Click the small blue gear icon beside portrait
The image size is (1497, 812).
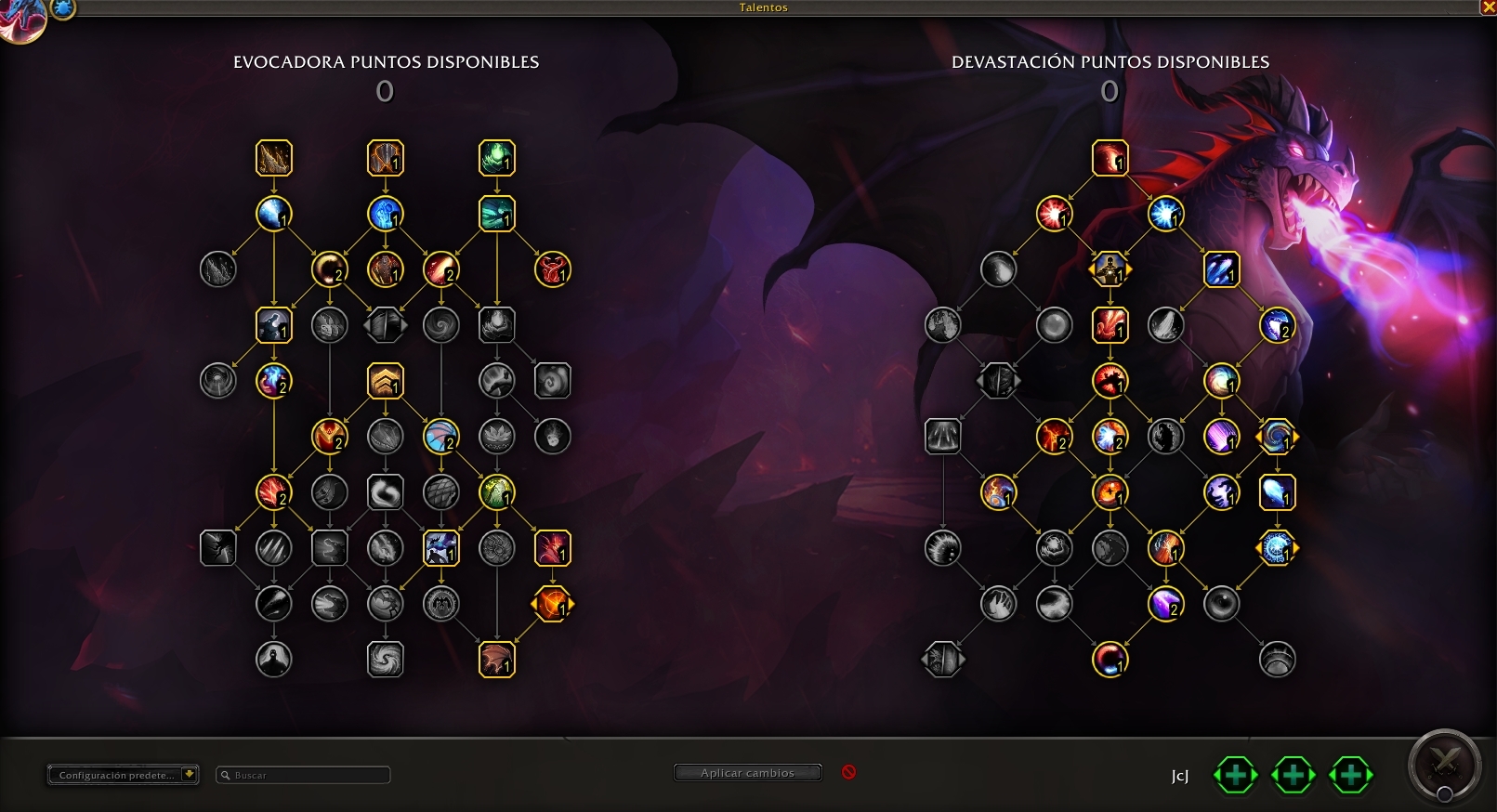tap(62, 9)
